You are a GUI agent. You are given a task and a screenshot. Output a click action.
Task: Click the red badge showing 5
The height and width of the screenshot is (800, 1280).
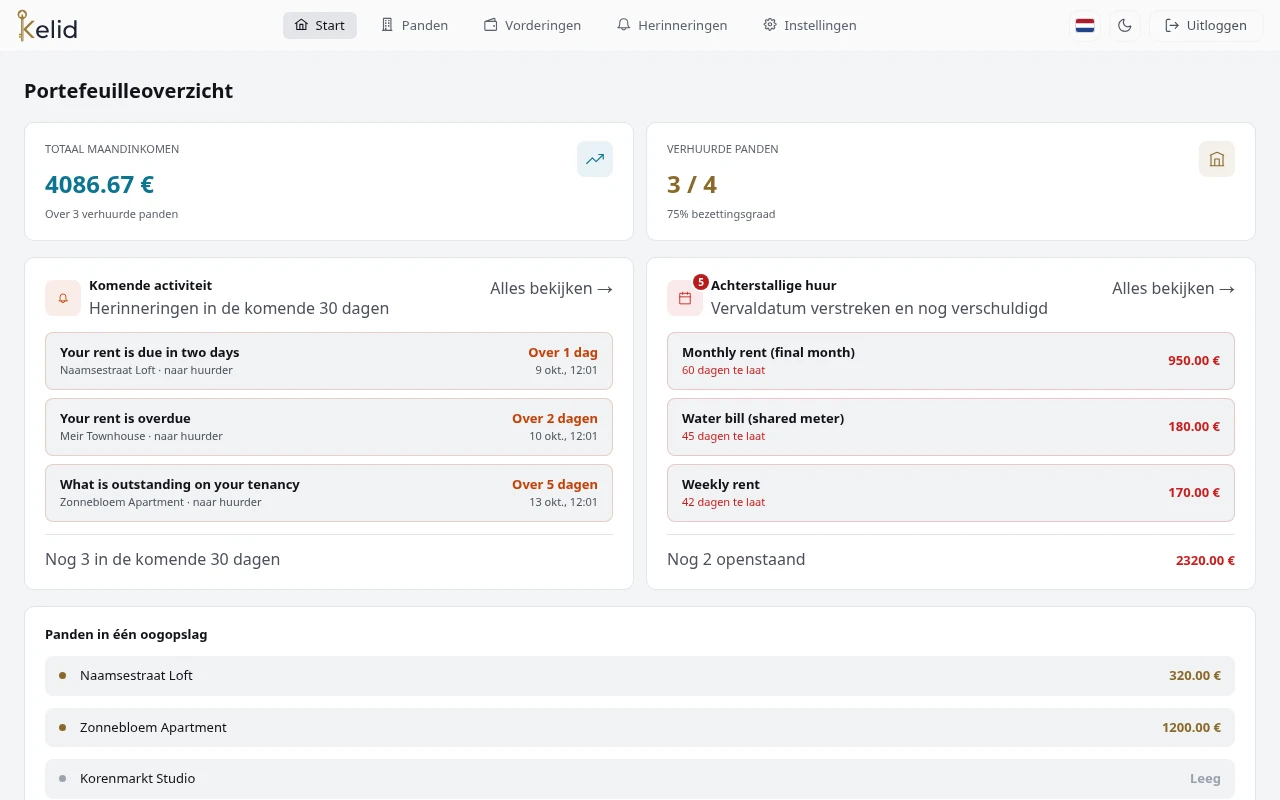[701, 282]
